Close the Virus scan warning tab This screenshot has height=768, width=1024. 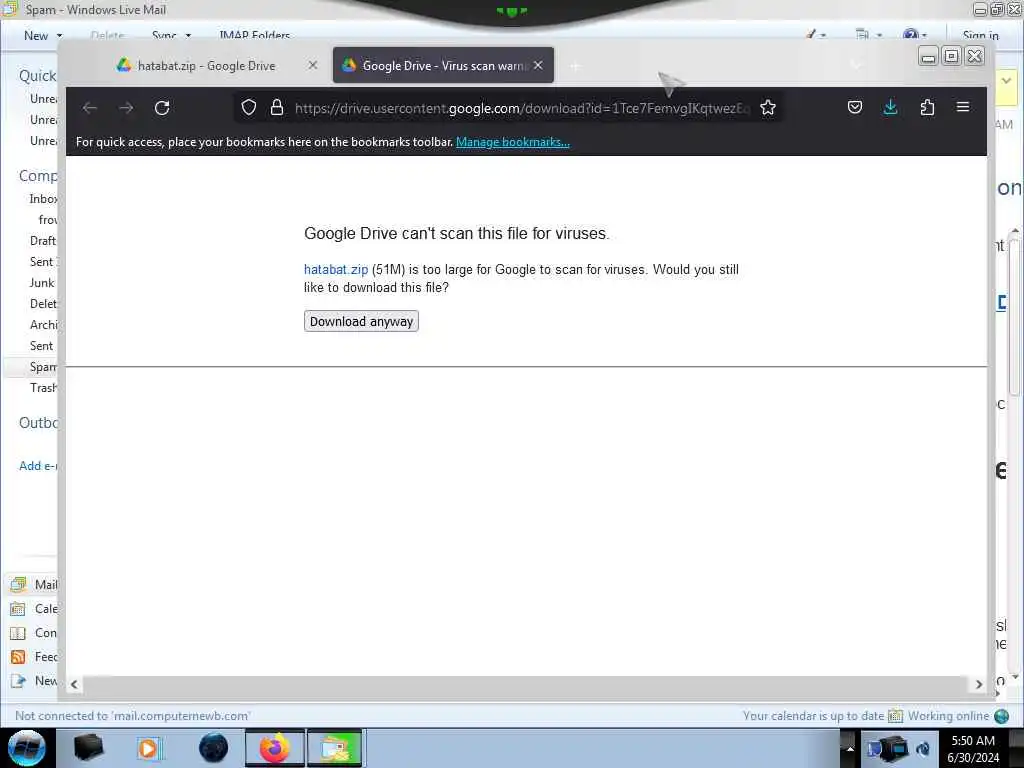pyautogui.click(x=538, y=65)
